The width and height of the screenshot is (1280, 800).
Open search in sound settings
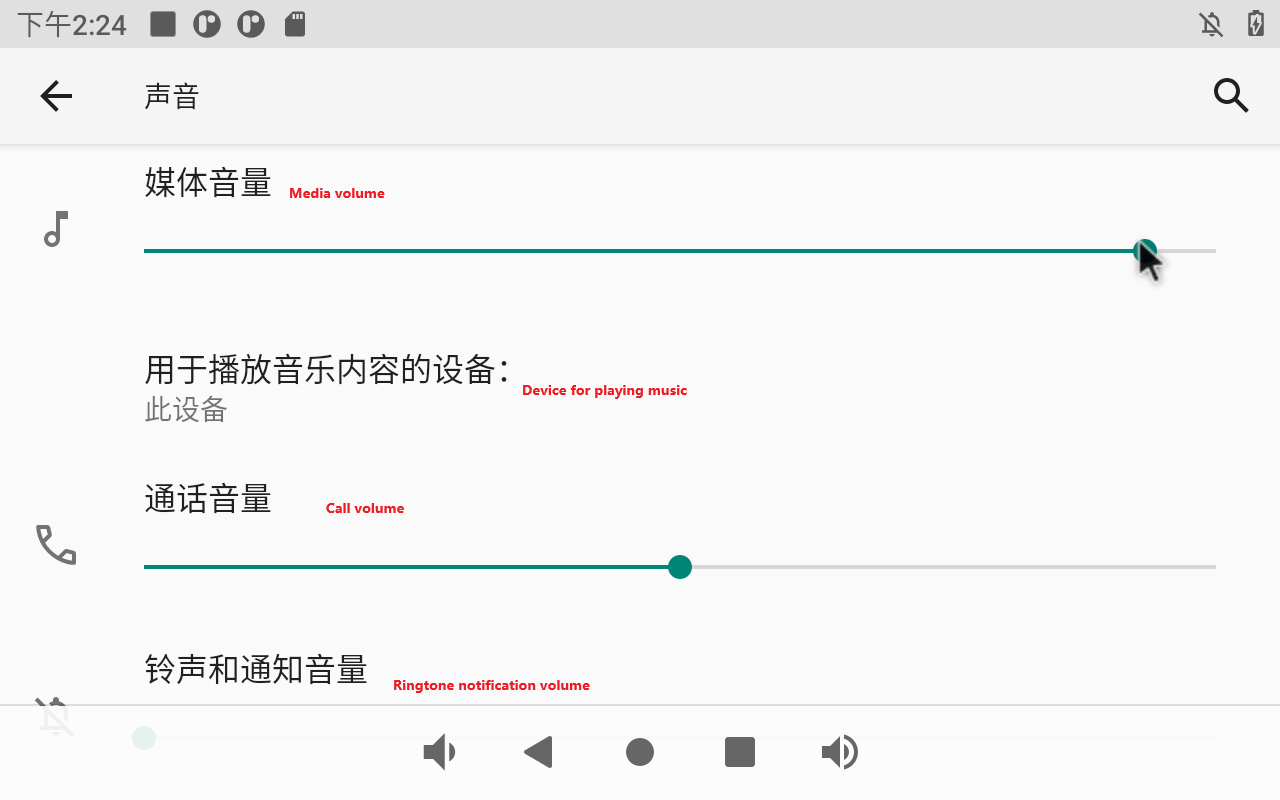[1230, 96]
